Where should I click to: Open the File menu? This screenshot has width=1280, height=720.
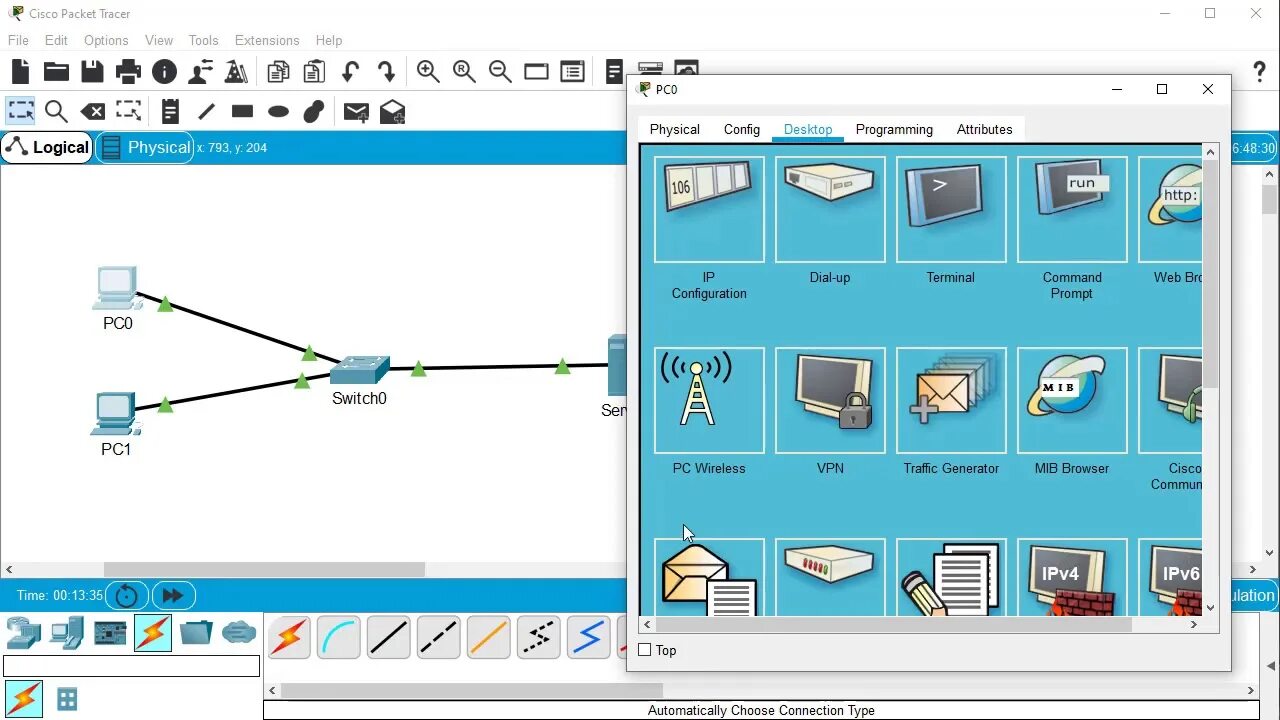18,40
